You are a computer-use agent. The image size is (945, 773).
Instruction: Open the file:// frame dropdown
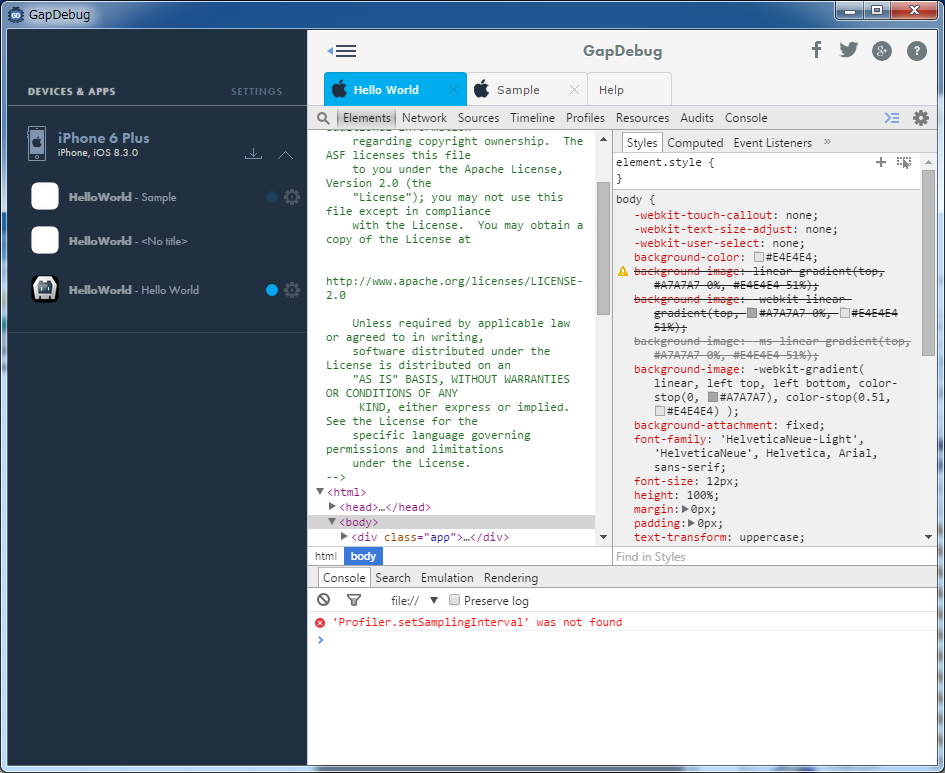434,600
